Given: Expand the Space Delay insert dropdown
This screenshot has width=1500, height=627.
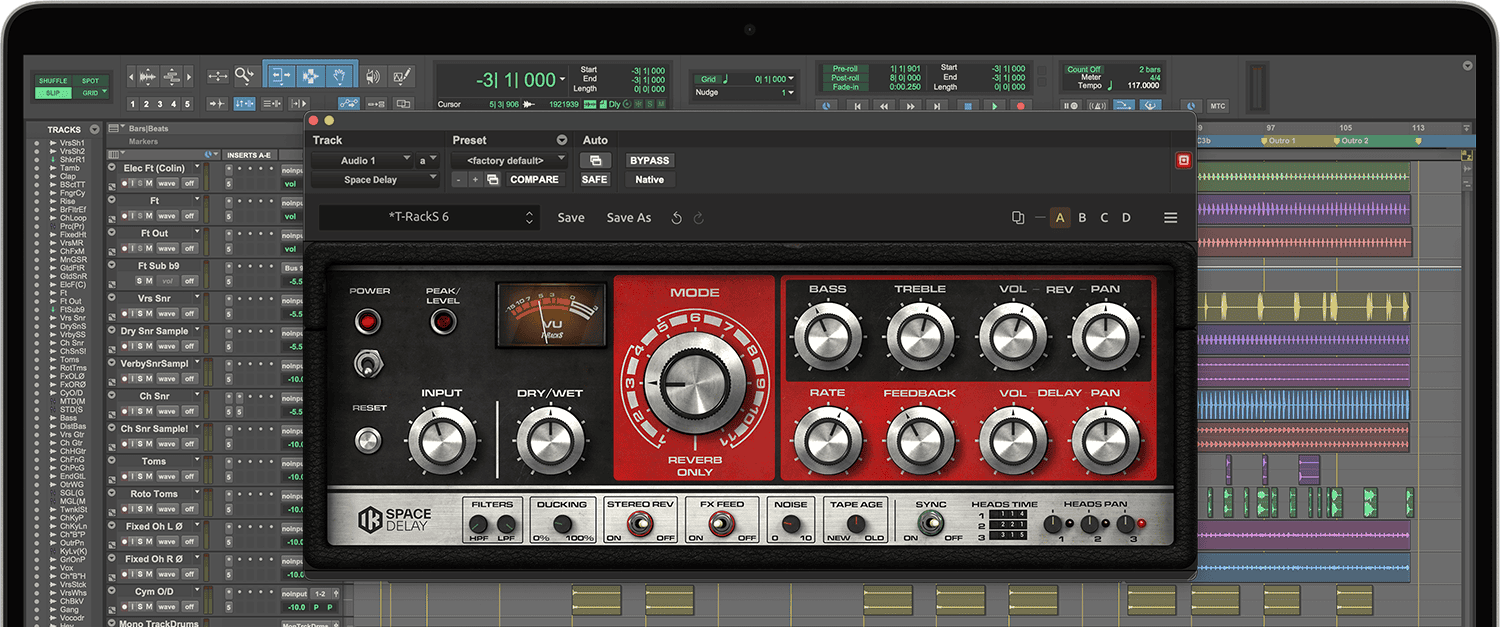Looking at the screenshot, I should click(375, 180).
